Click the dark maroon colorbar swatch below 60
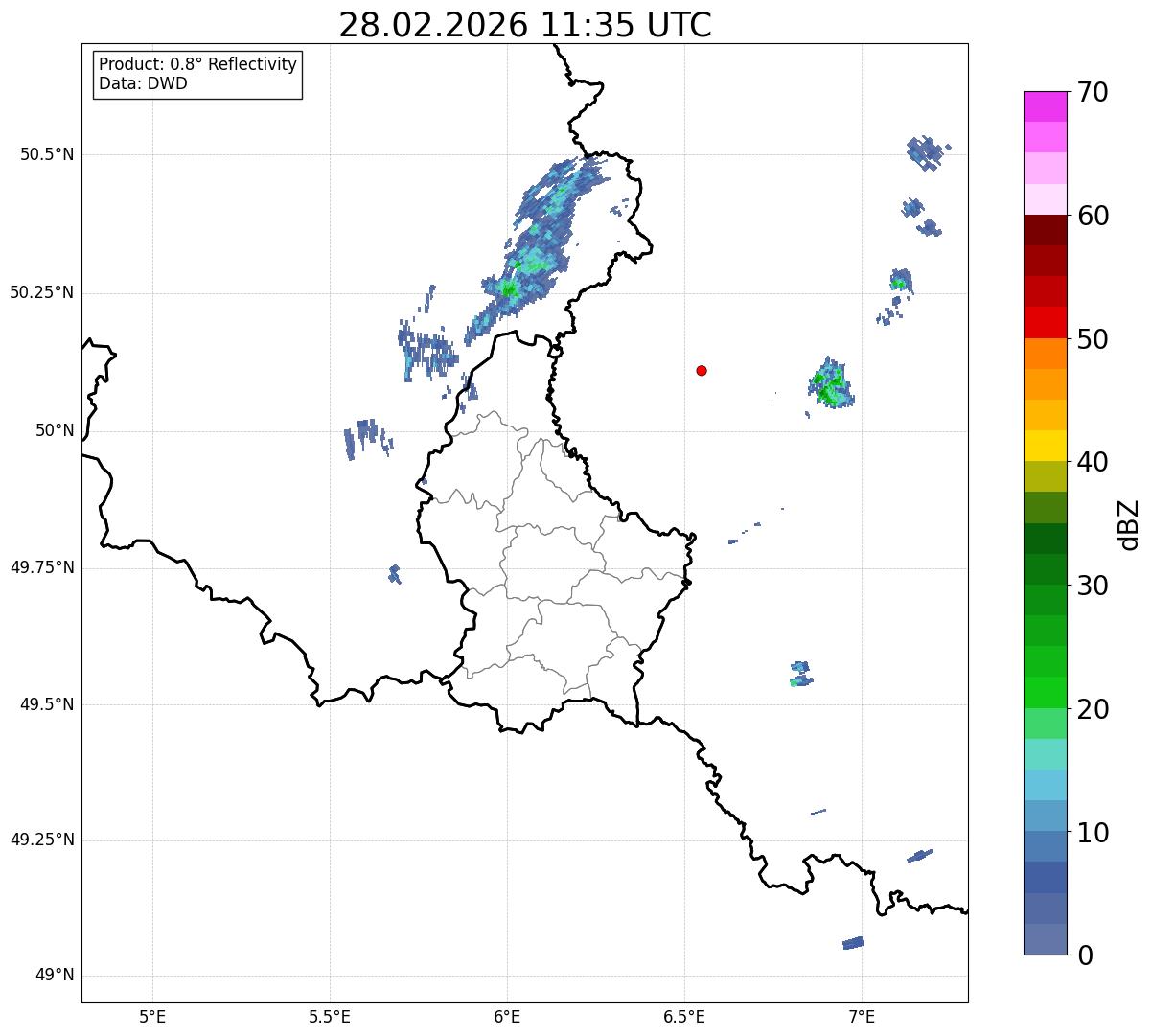This screenshot has width=1152, height=1036. point(1046,230)
